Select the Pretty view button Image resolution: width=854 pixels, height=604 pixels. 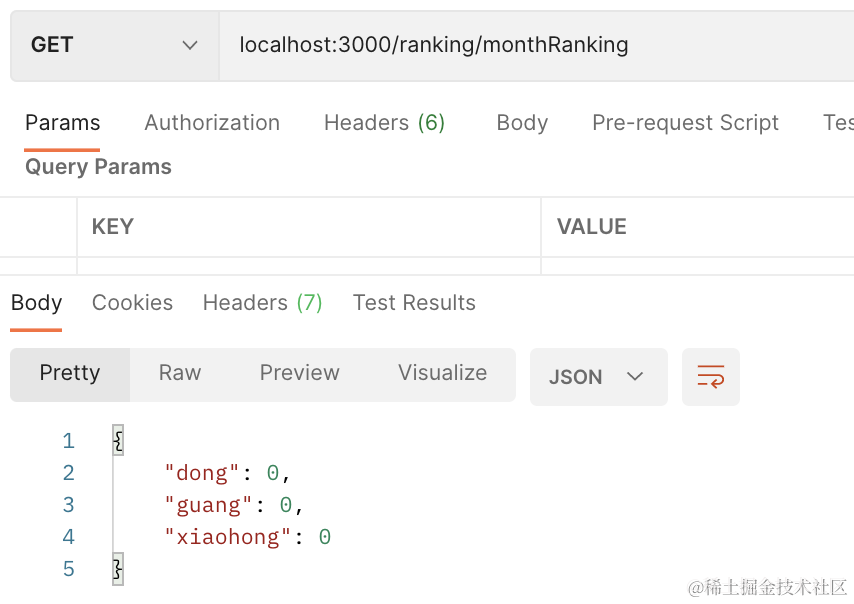(x=70, y=373)
